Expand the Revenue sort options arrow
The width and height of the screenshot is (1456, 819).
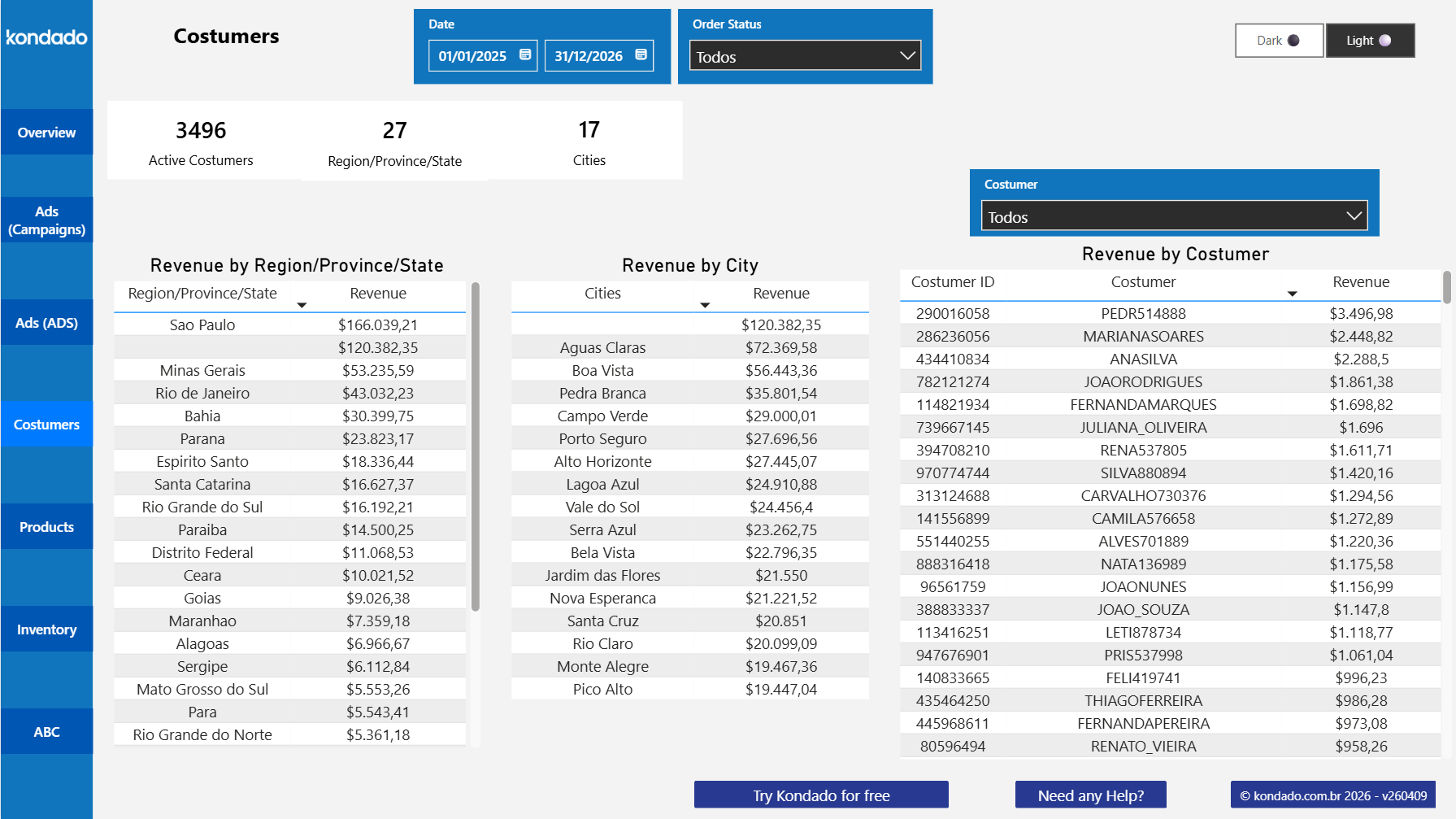[1293, 294]
